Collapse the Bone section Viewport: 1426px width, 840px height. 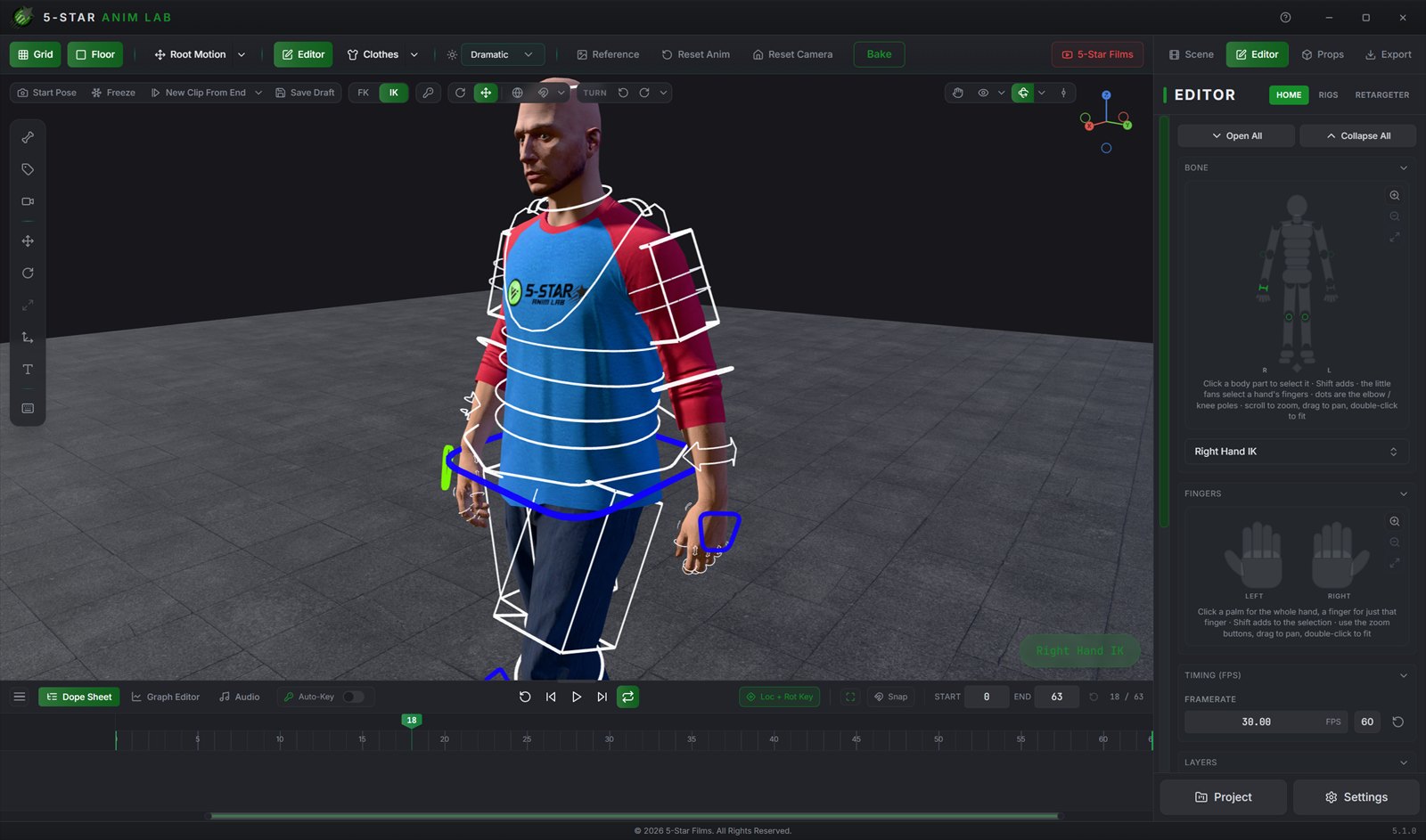(x=1404, y=167)
